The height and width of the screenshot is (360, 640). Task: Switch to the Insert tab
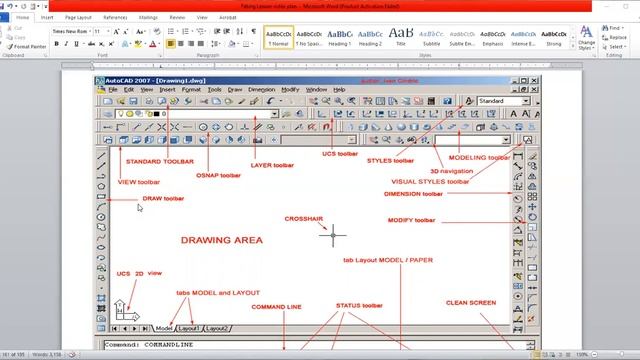[47, 18]
